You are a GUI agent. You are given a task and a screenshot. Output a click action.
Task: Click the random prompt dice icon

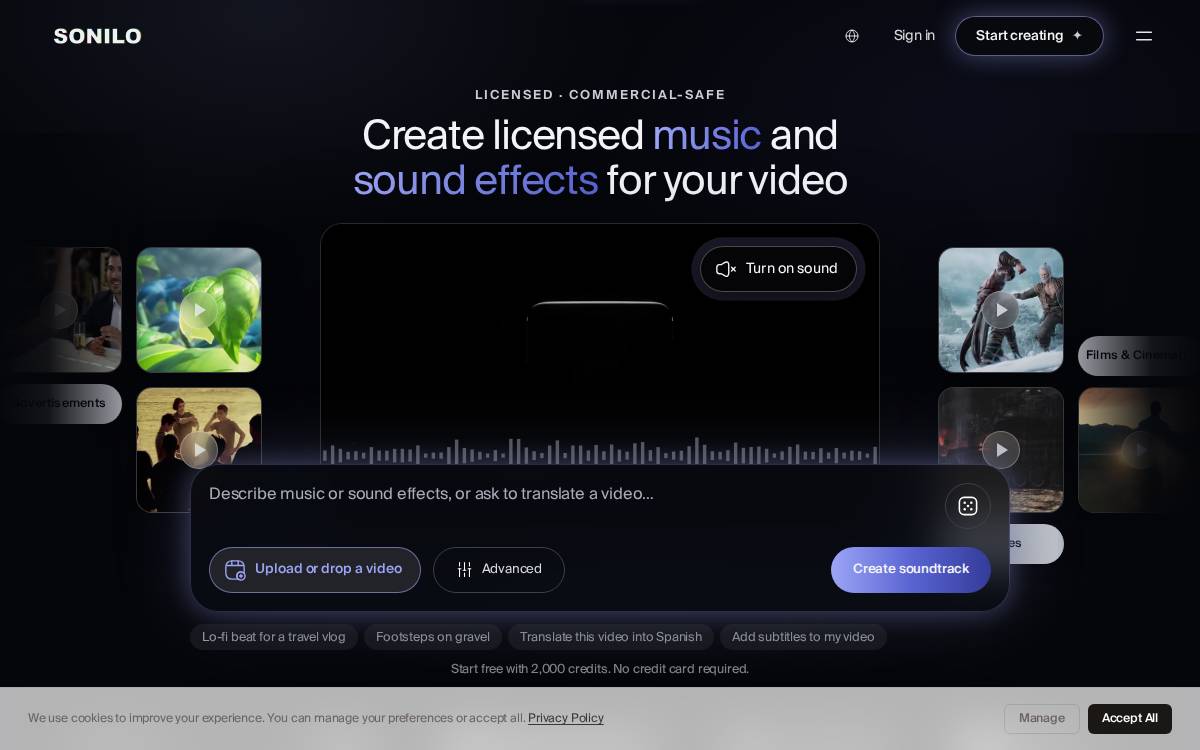pos(968,506)
